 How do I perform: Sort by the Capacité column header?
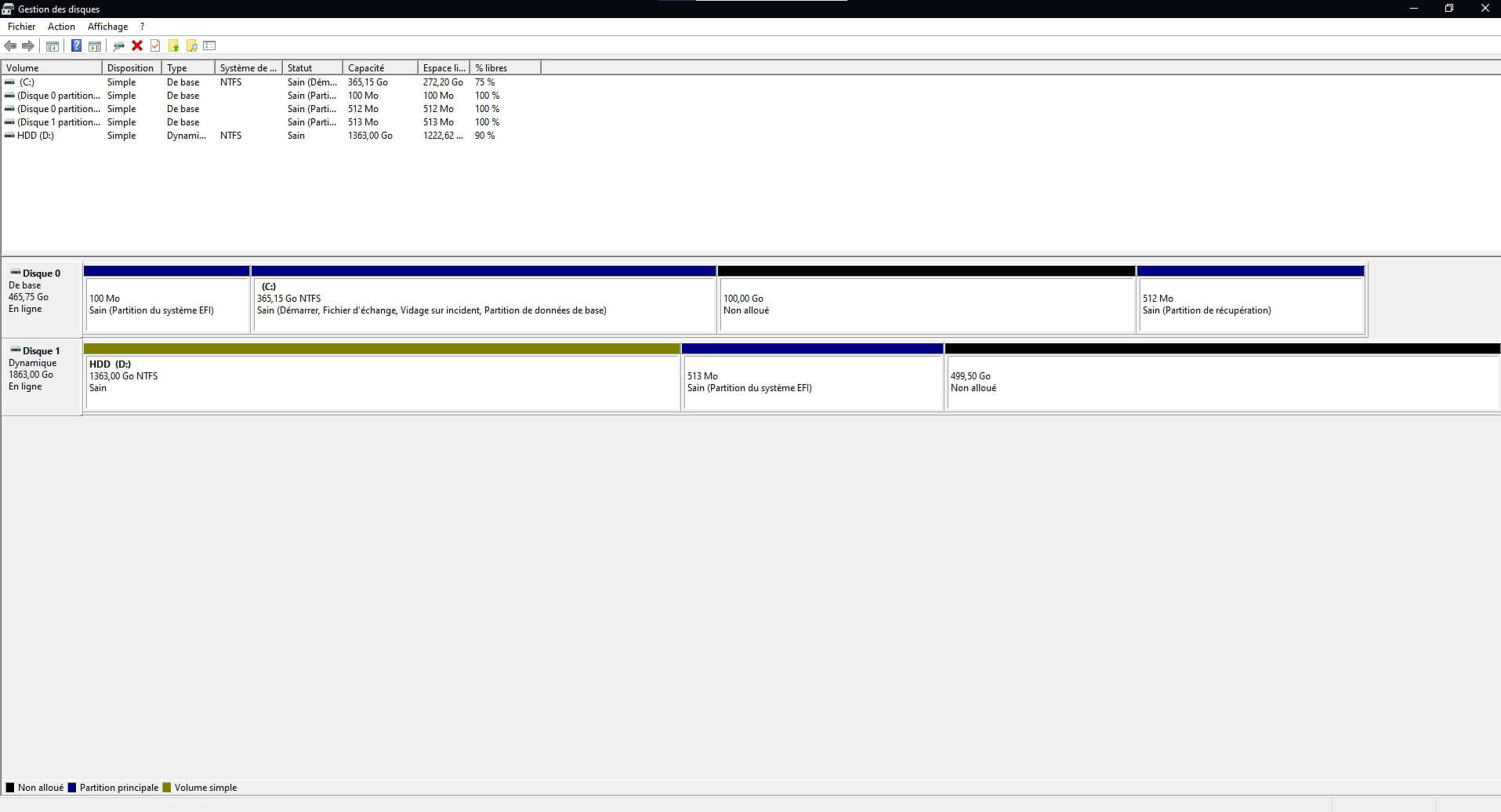click(380, 68)
